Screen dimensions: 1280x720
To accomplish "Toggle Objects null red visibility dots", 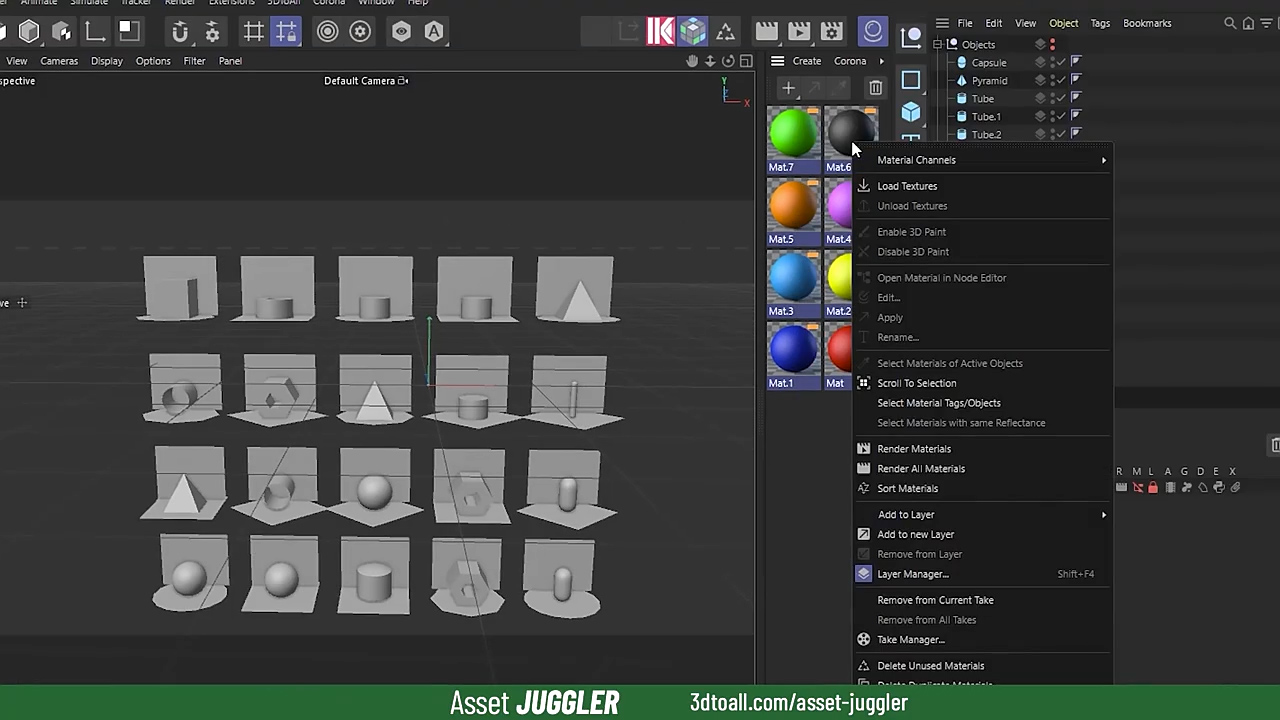I will (x=1052, y=44).
